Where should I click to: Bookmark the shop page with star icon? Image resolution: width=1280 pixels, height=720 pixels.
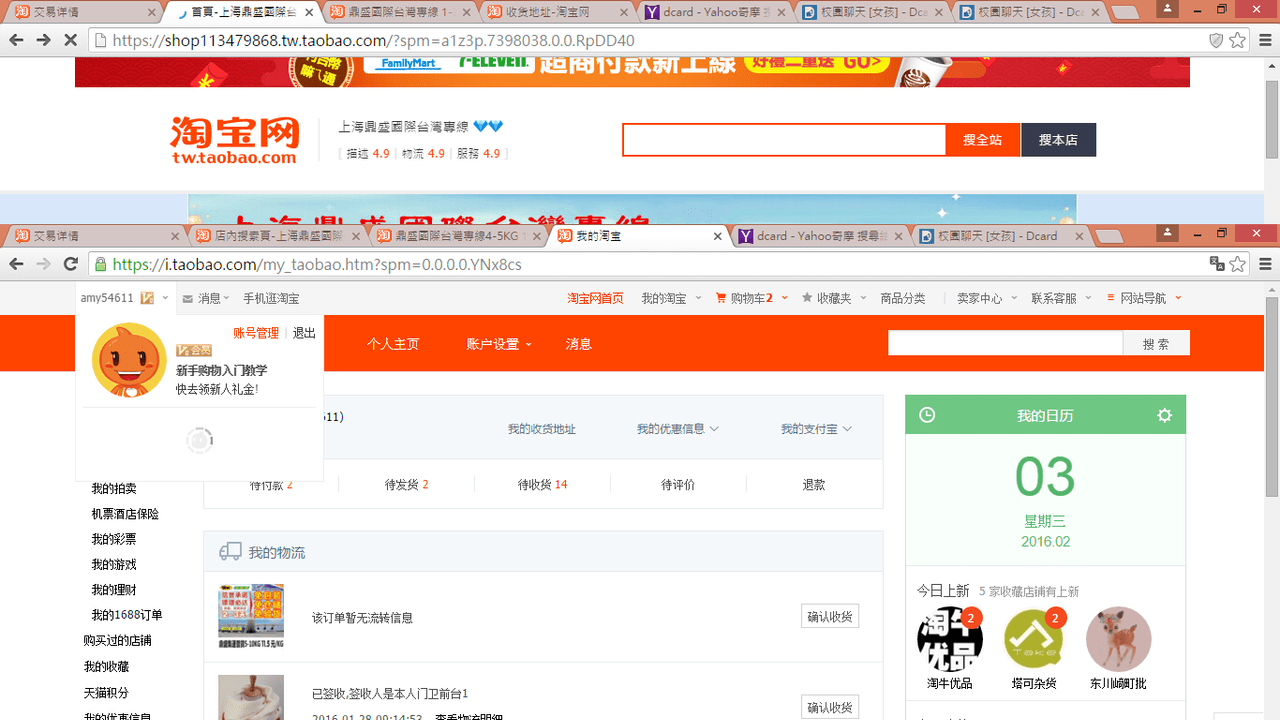pos(1238,41)
